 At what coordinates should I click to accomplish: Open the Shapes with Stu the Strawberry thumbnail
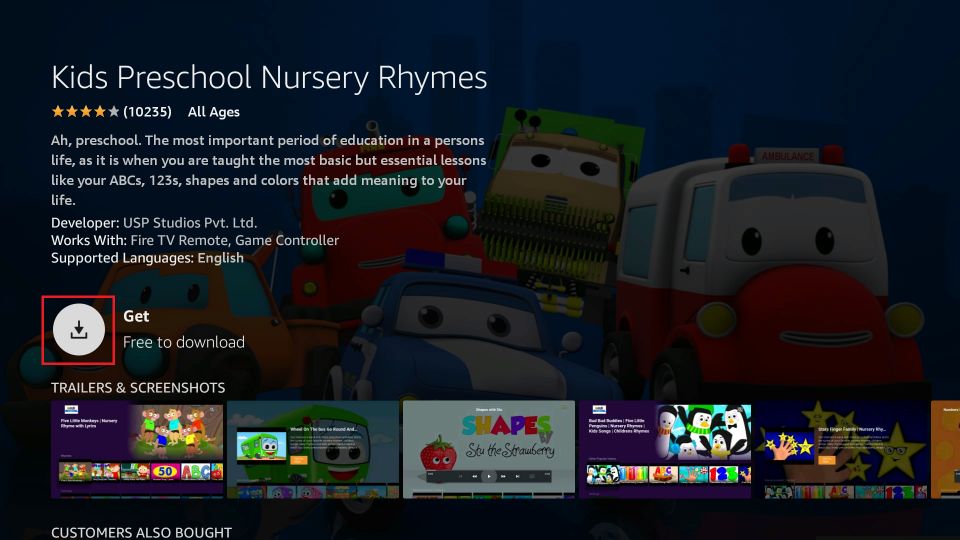pyautogui.click(x=489, y=449)
